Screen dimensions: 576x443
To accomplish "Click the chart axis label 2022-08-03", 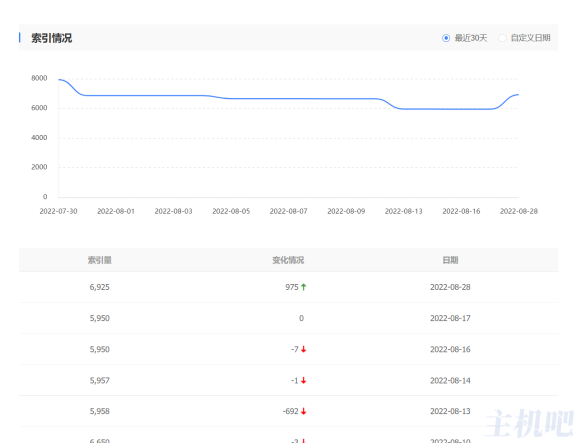I will pos(173,212).
